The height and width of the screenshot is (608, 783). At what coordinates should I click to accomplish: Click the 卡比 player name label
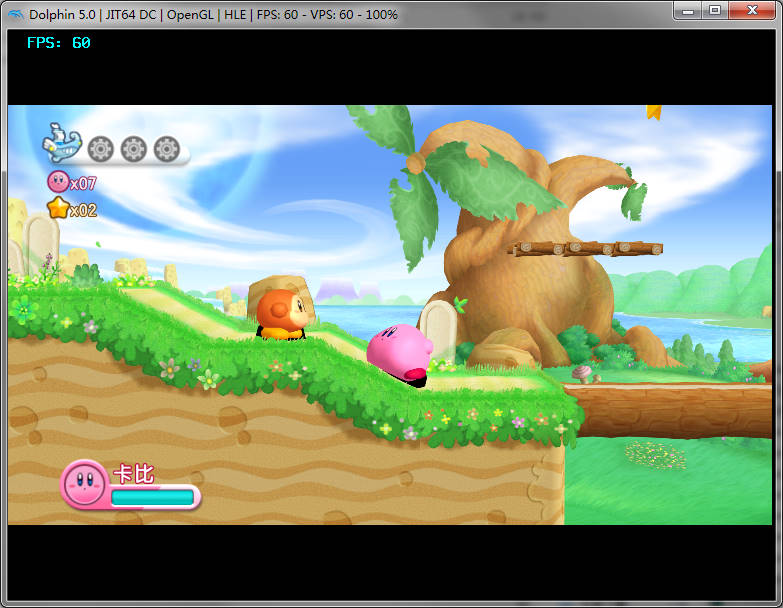pyautogui.click(x=134, y=474)
